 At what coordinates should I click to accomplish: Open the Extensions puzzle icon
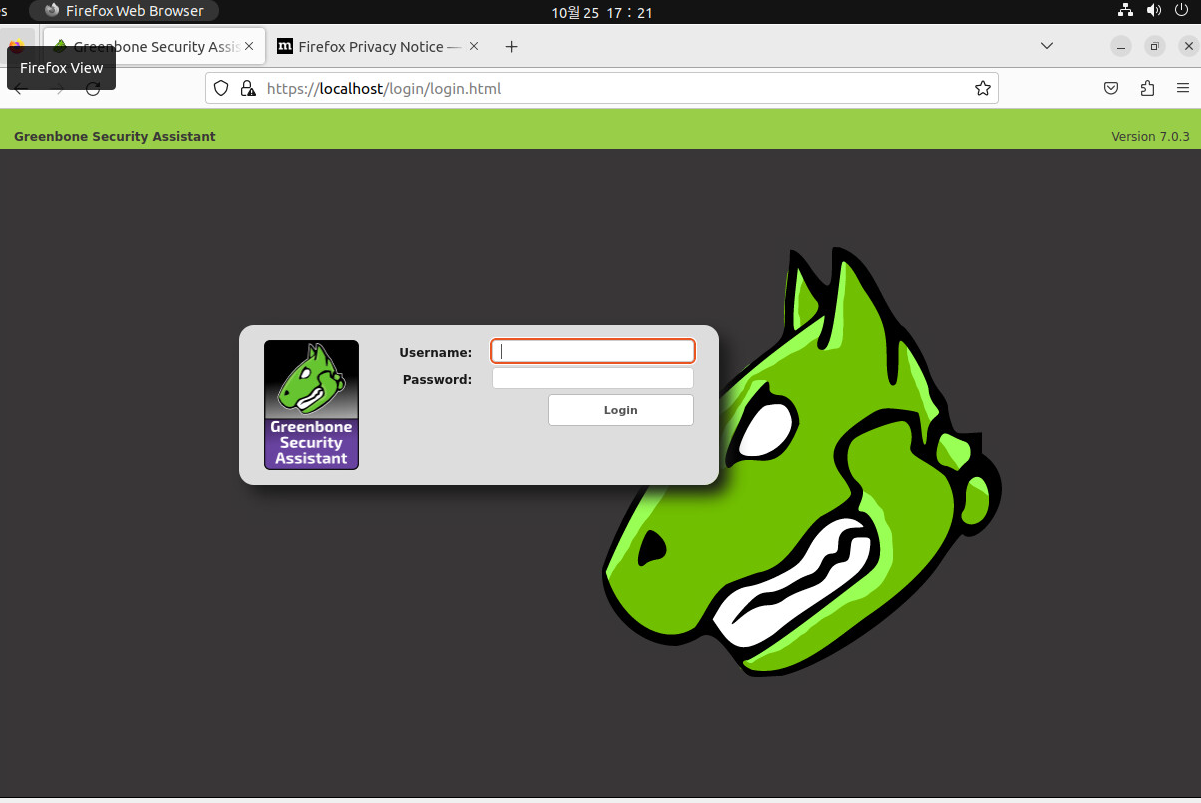1147,88
